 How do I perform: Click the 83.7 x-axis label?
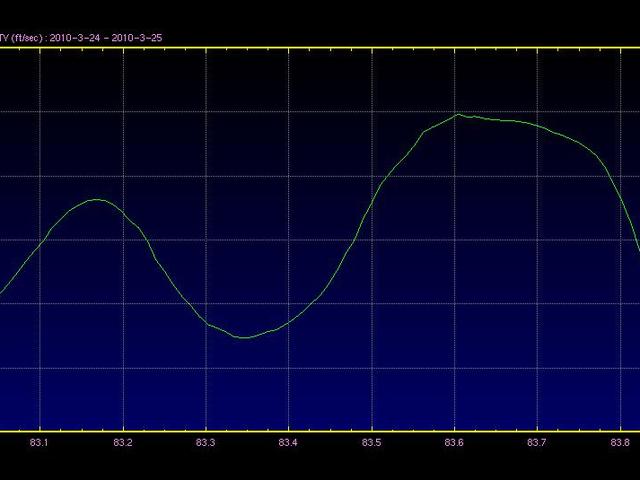click(x=536, y=442)
